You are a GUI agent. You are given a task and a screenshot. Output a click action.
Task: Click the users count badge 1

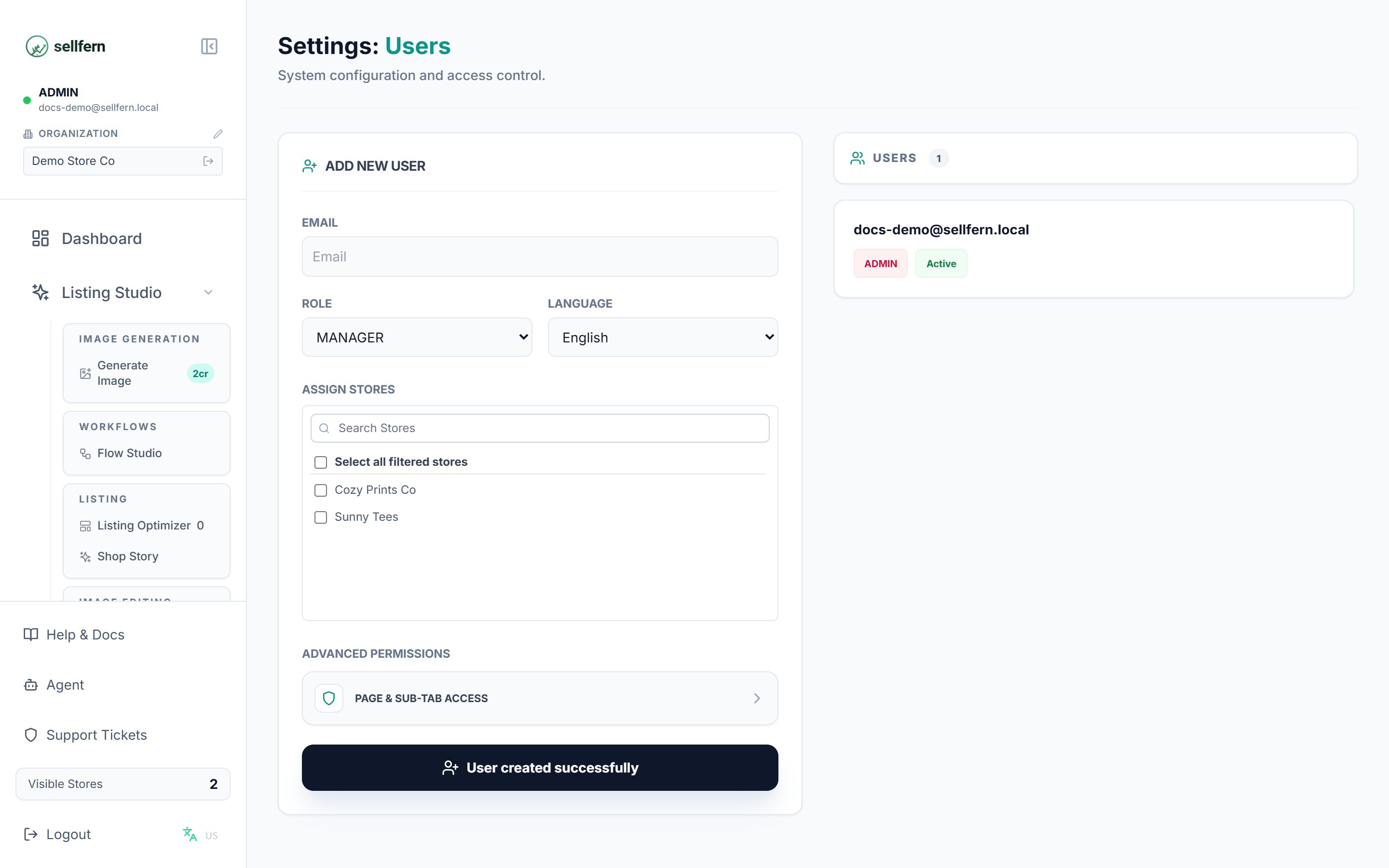coord(939,159)
